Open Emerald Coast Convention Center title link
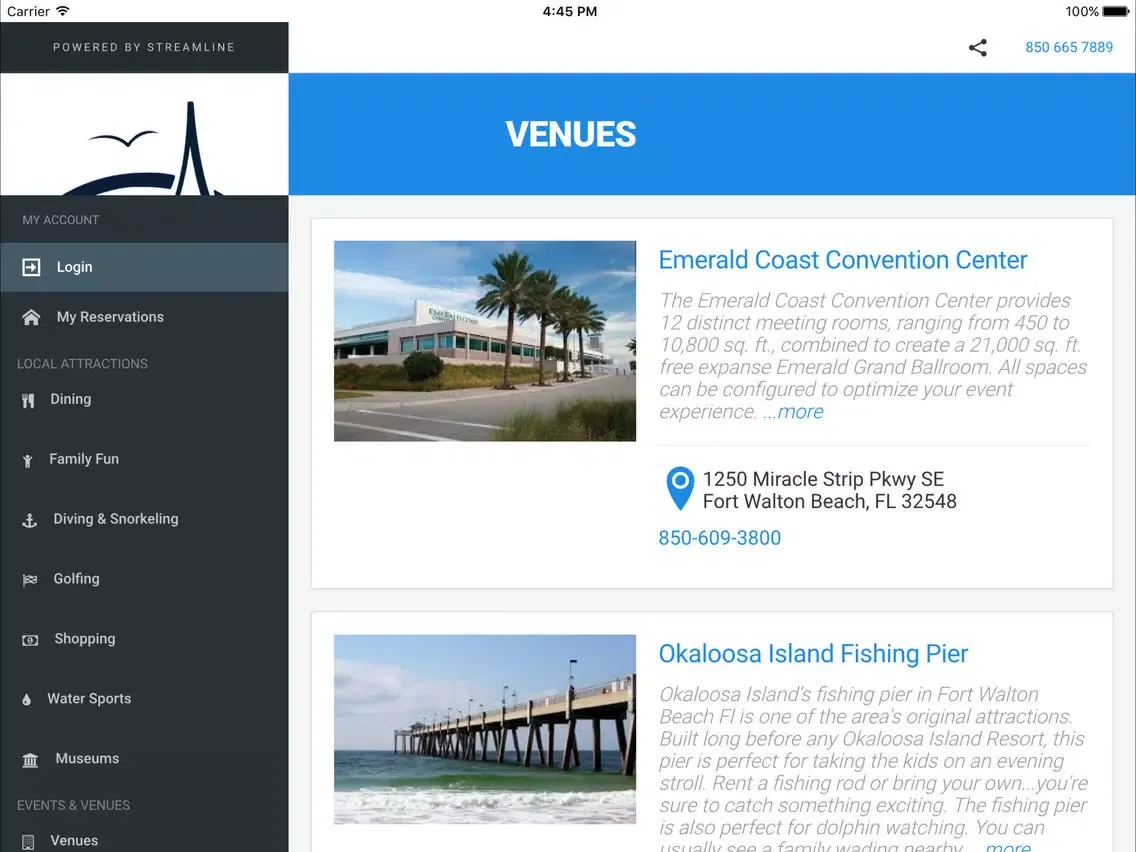The image size is (1136, 852). click(x=843, y=260)
